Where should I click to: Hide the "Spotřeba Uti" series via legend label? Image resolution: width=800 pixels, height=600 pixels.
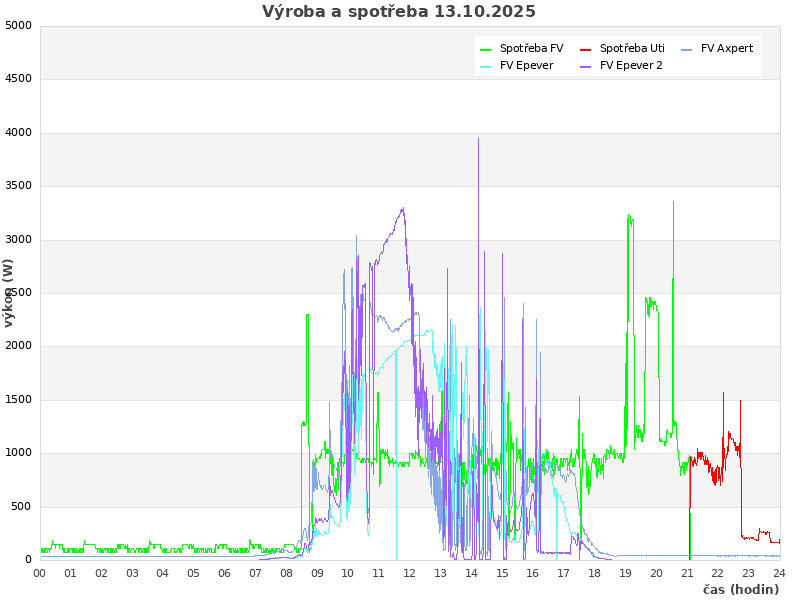coord(632,48)
